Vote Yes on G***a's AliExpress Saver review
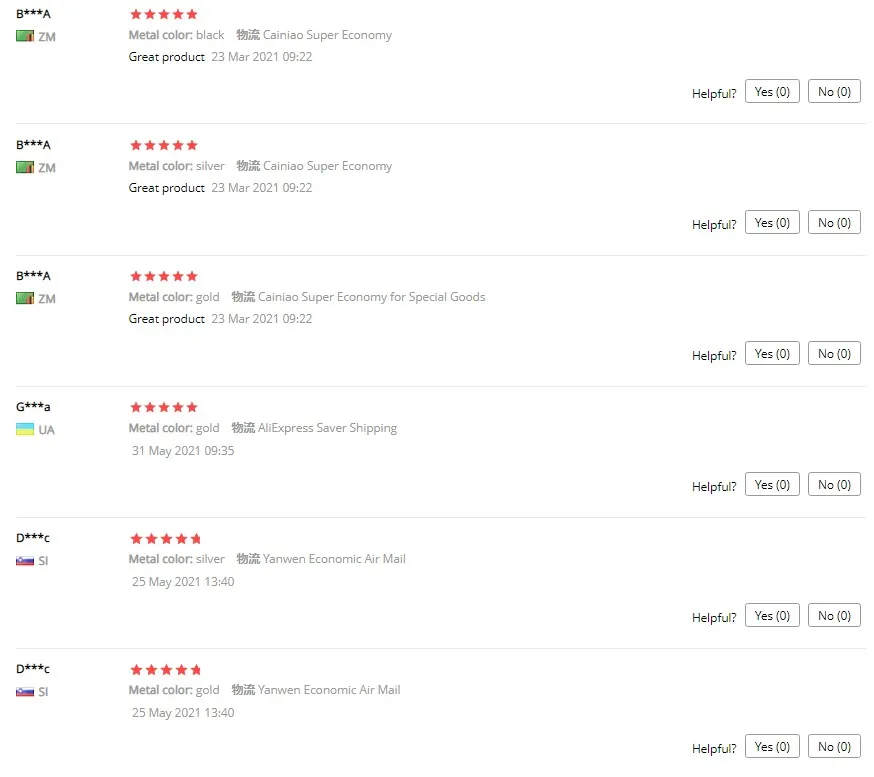Image resolution: width=874 pixels, height=777 pixels. click(x=772, y=484)
